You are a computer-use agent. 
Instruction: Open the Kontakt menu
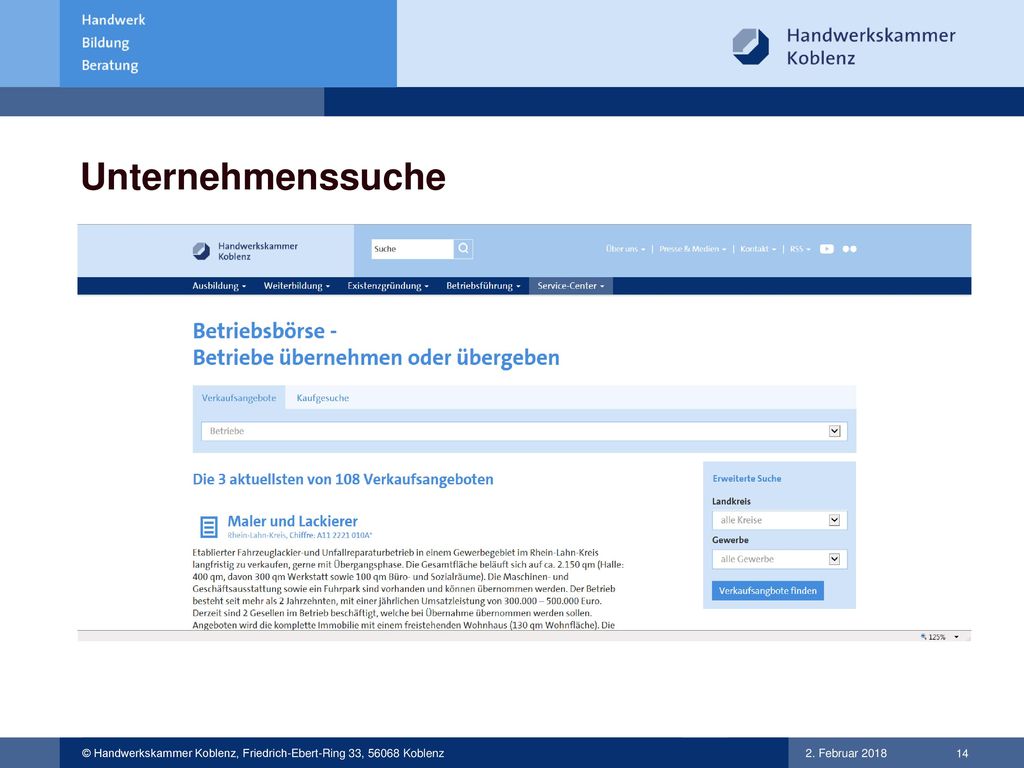tap(758, 249)
